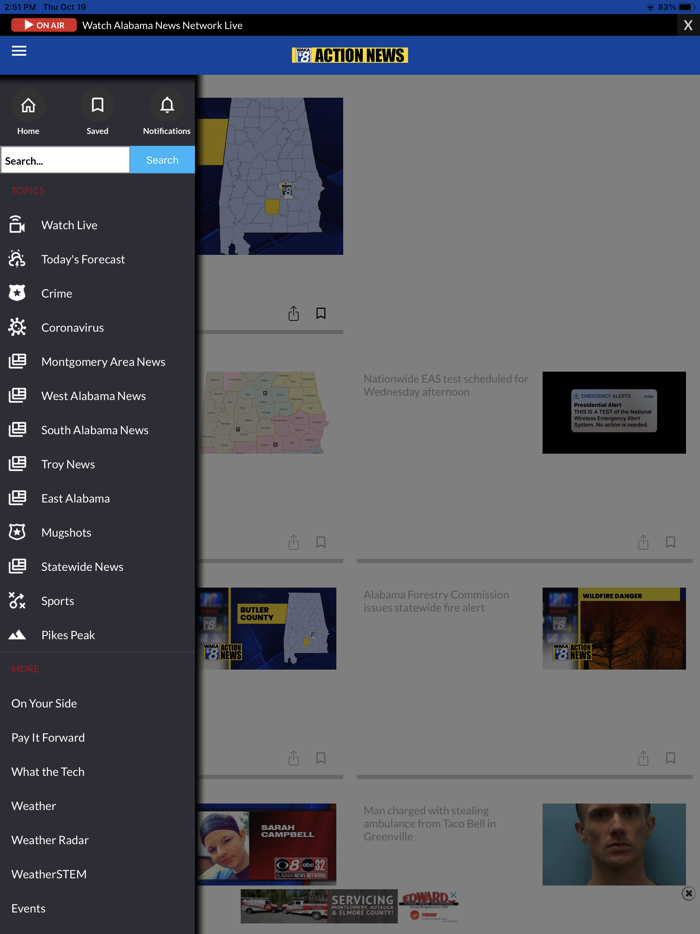The image size is (700, 934).
Task: View the suspect mugshot thumbnail
Action: (x=614, y=844)
